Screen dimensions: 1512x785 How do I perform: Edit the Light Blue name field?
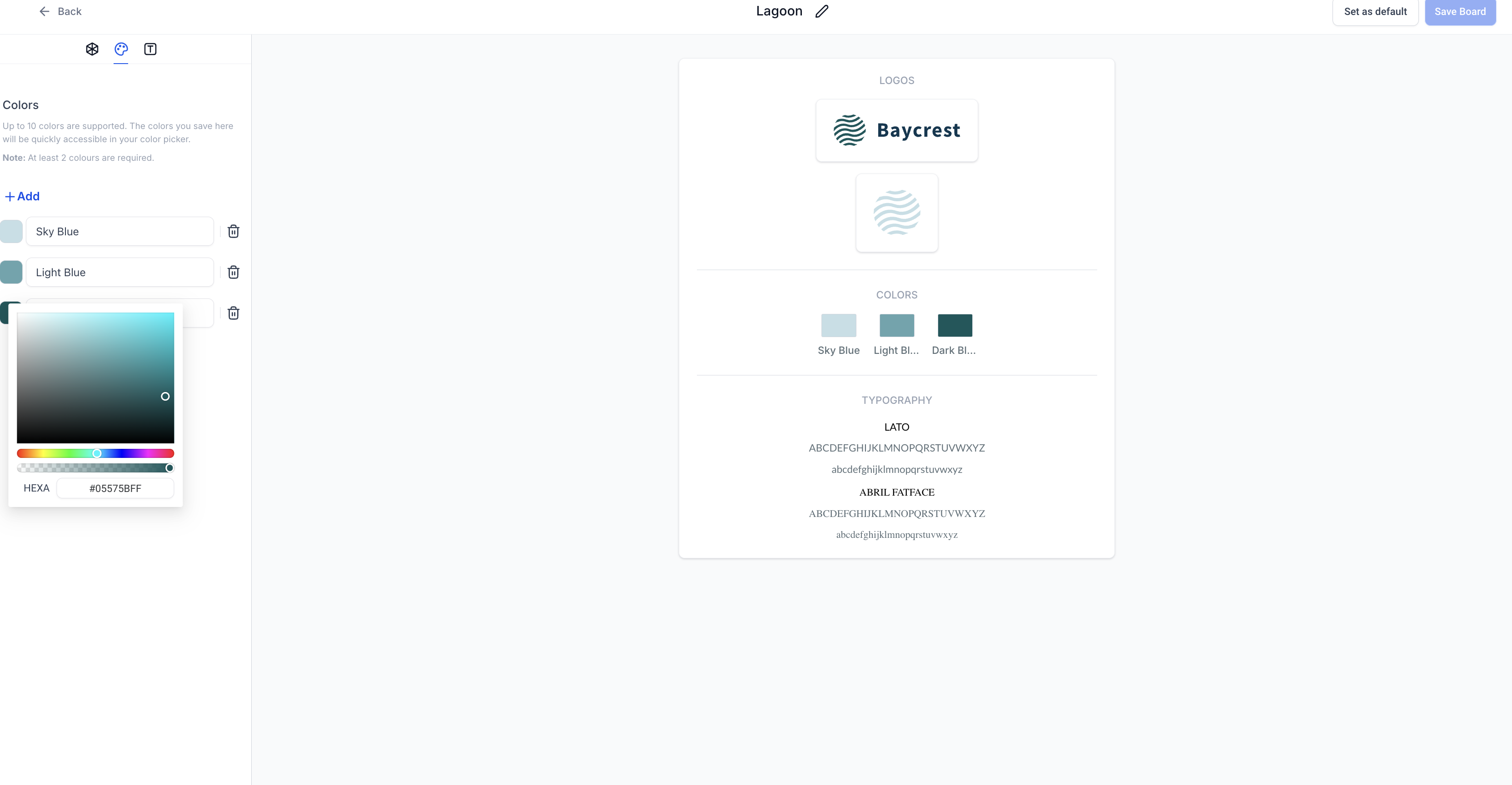pos(120,272)
